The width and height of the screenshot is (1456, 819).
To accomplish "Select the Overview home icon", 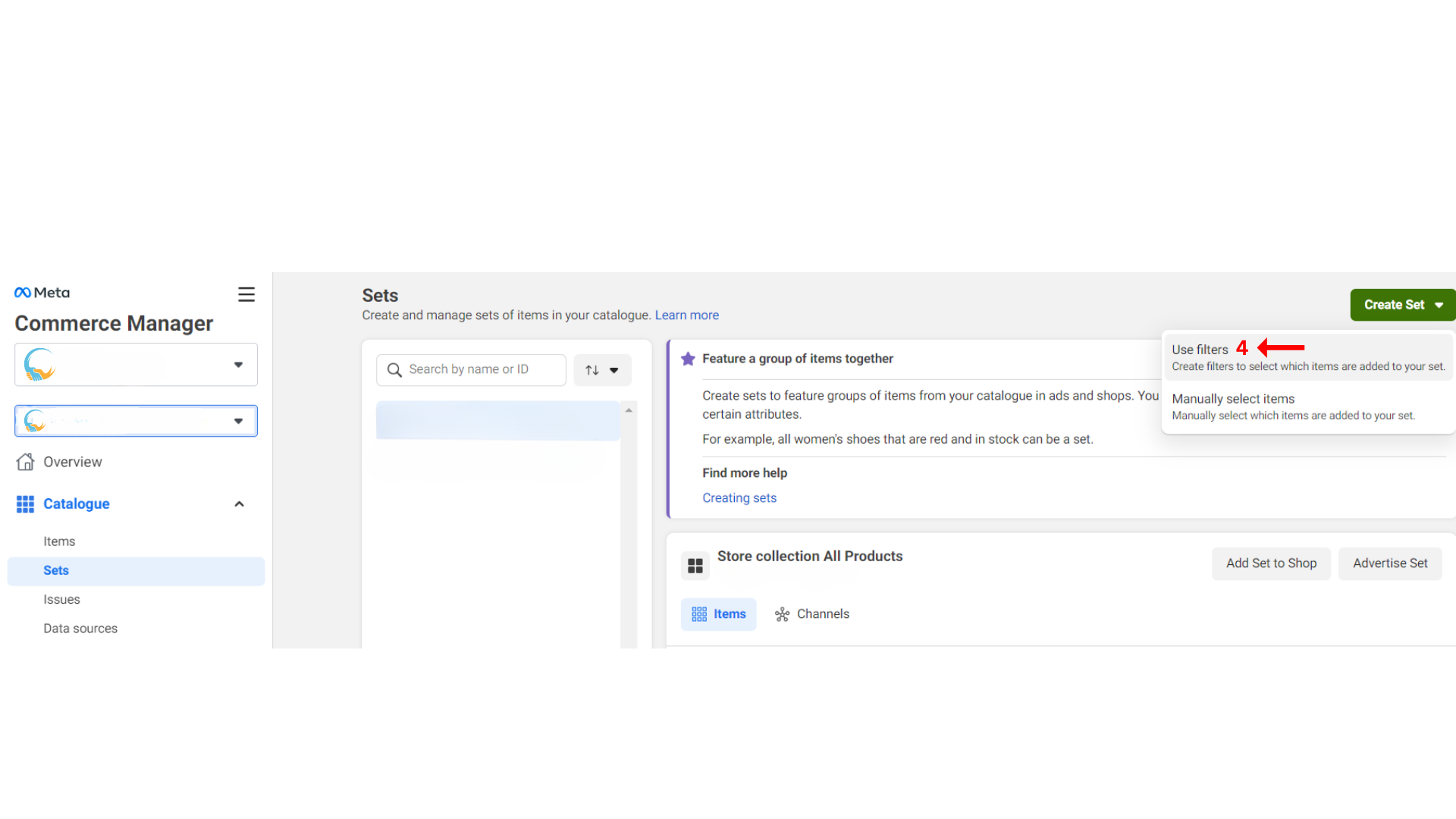I will pyautogui.click(x=25, y=461).
